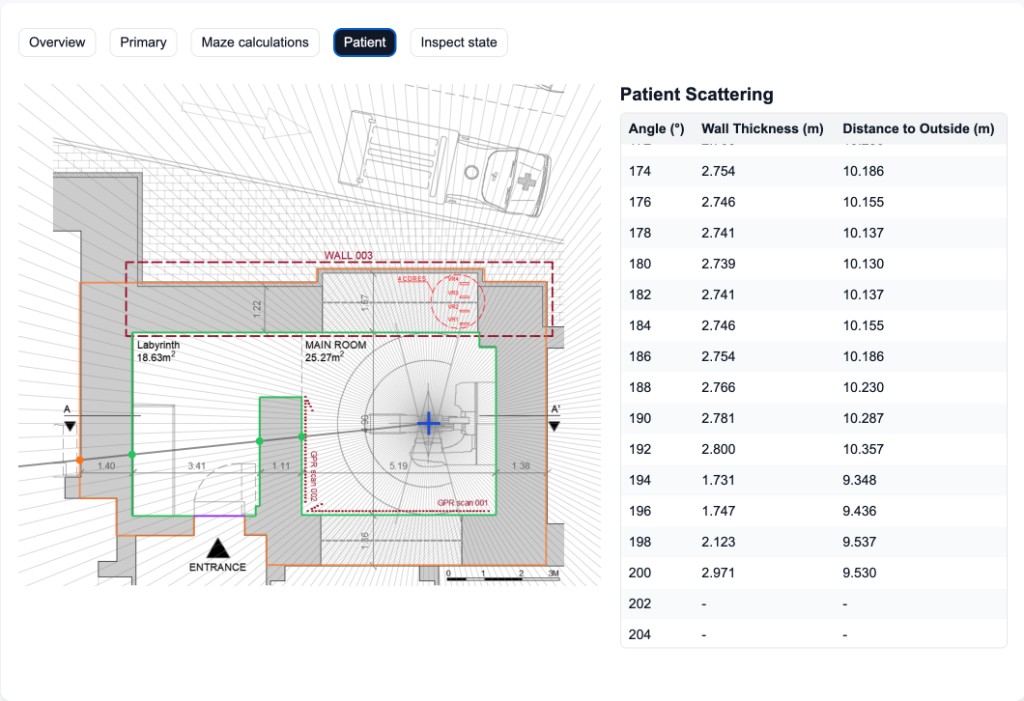Screen dimensions: 1024x701
Task: Select the 190 degree angle row
Action: coord(814,418)
